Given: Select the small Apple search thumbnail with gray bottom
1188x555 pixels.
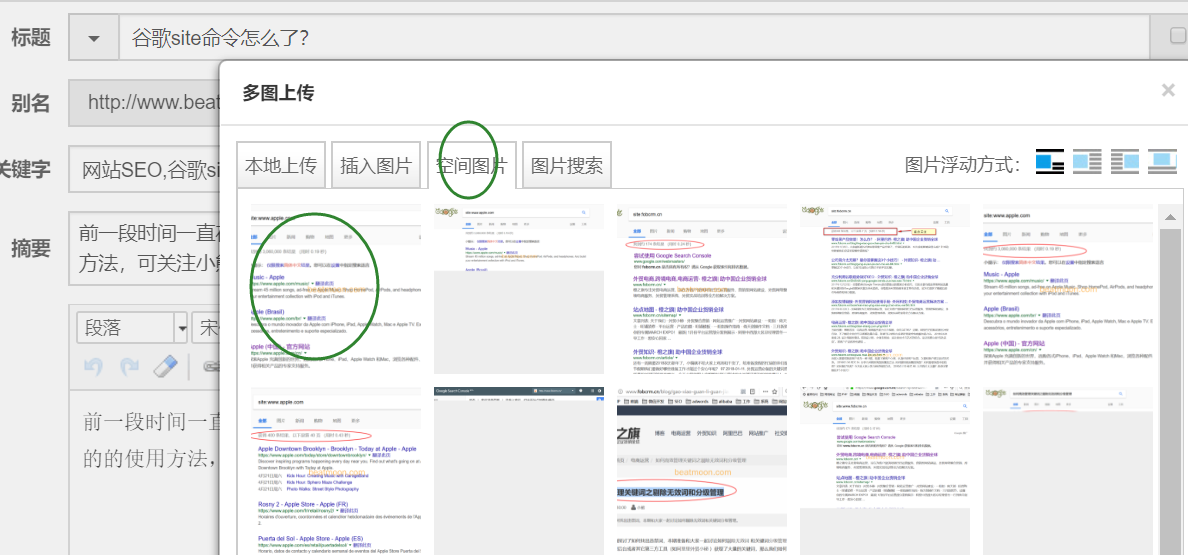Looking at the screenshot, I should click(x=519, y=288).
